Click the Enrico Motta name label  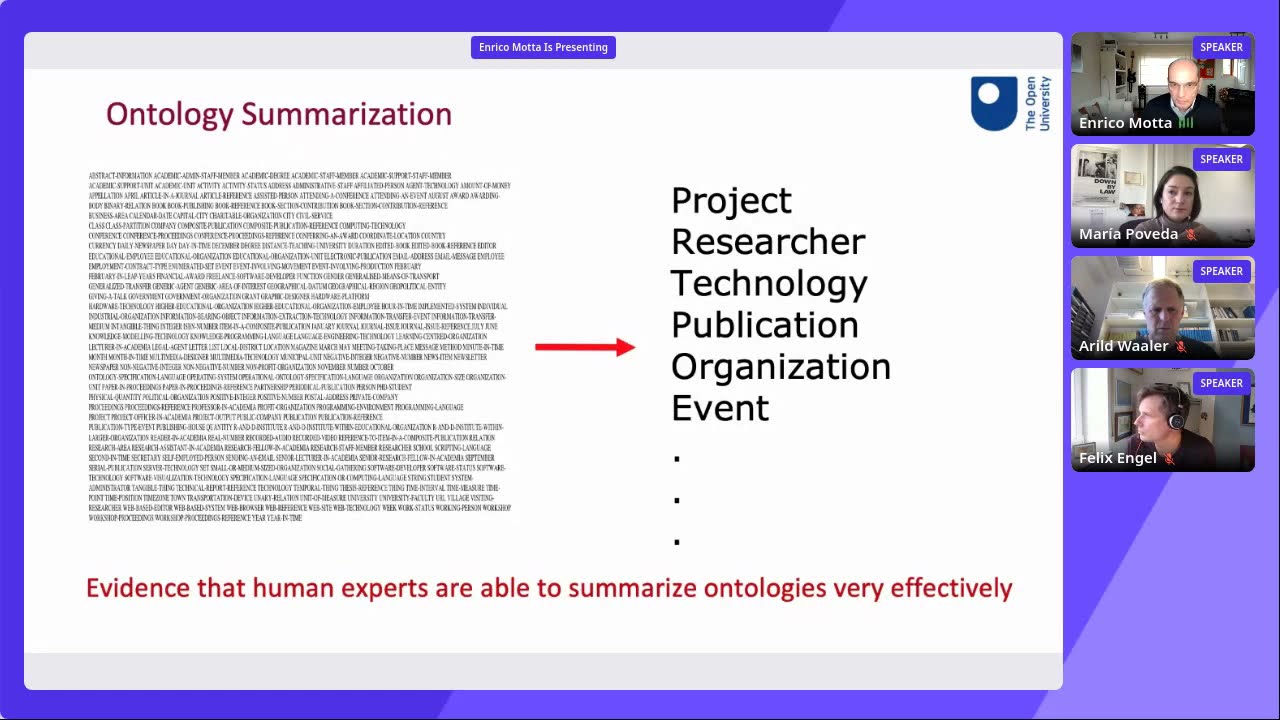1125,123
